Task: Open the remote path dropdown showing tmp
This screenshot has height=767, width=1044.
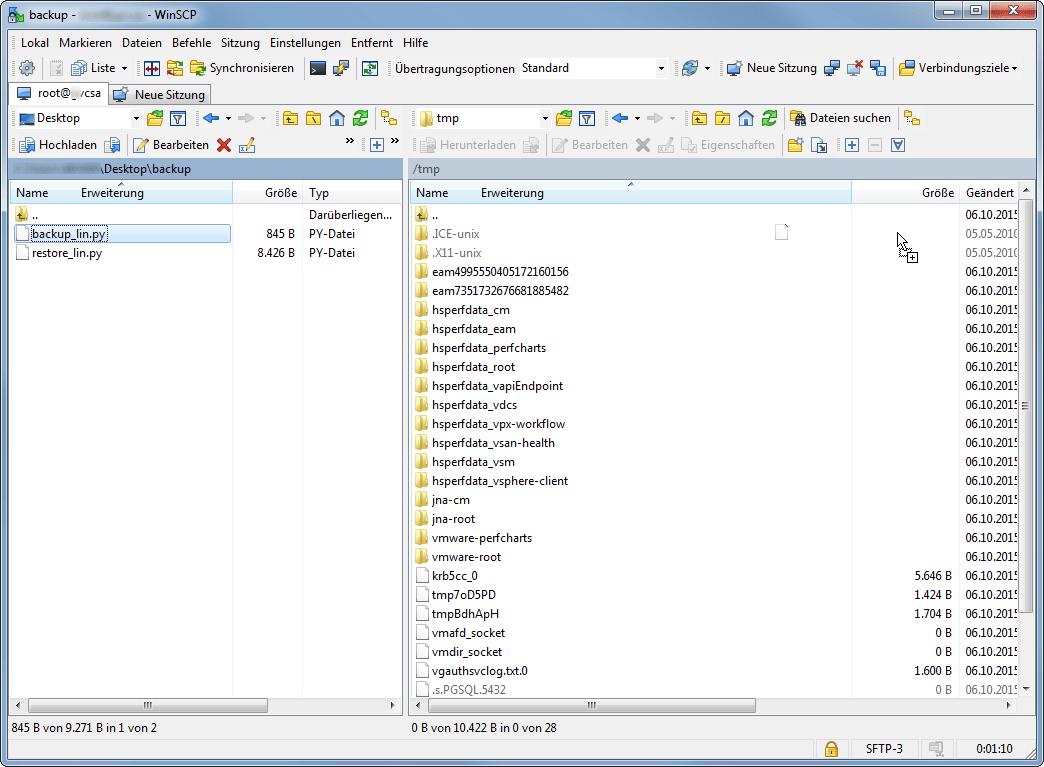Action: [545, 118]
